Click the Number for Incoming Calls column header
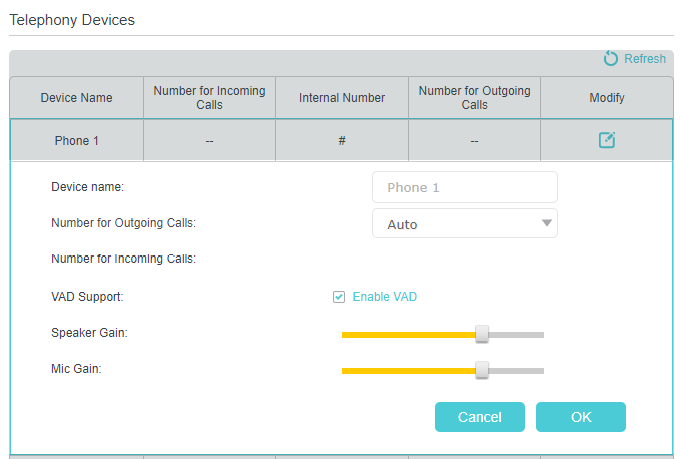Screen dimensions: 680x459 point(209,98)
